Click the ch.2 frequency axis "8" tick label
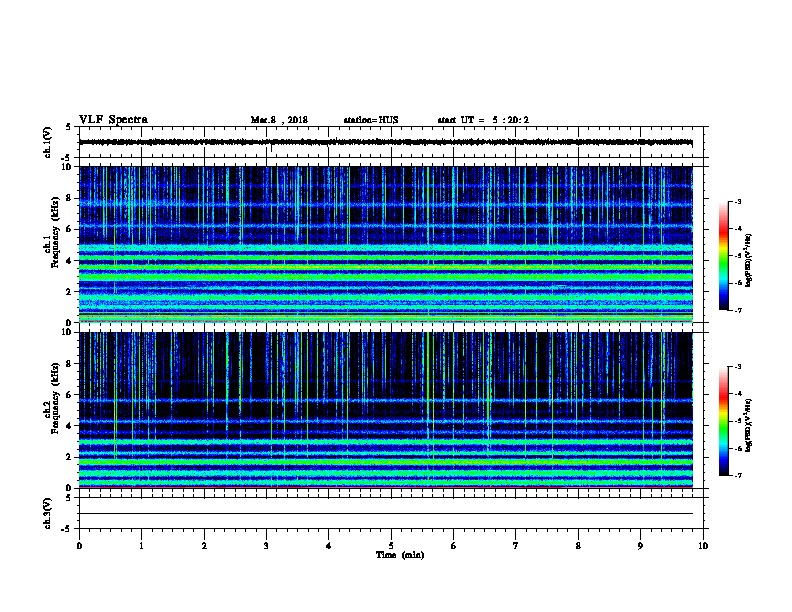Viewport: 792px width, 612px height. [69, 364]
